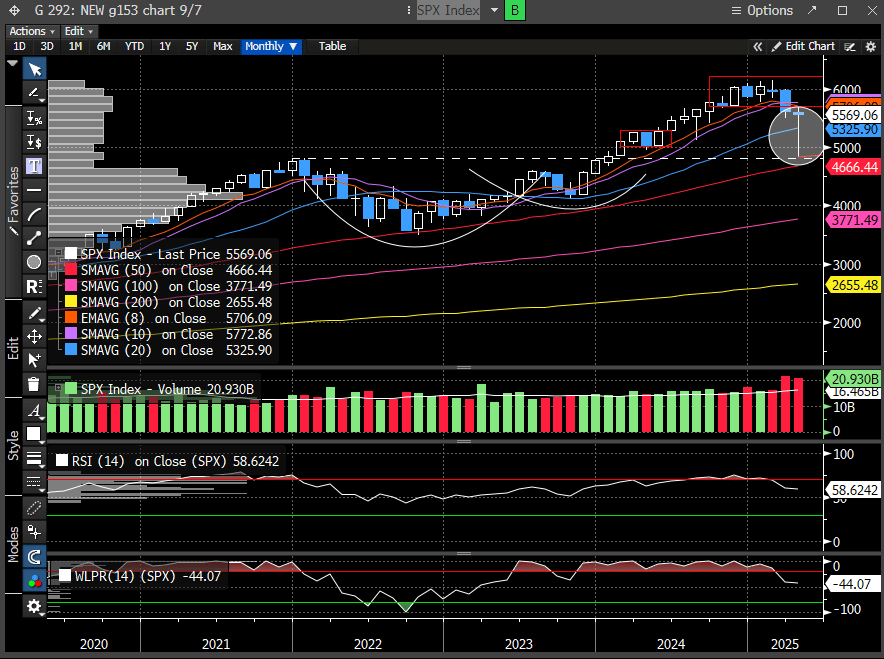Activate the move annotation tool
The image size is (884, 659).
(34, 337)
